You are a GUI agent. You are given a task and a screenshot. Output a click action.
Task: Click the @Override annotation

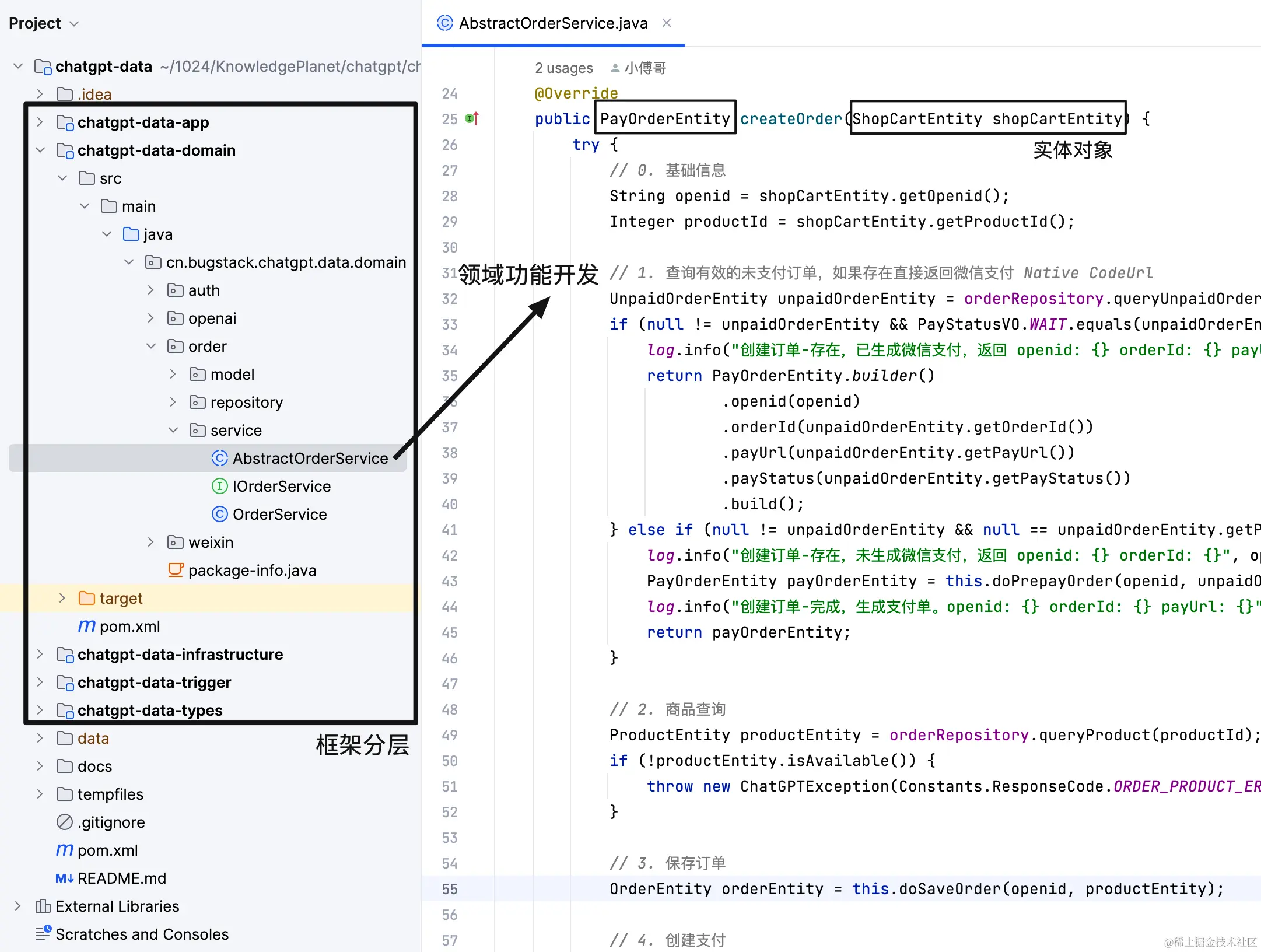pos(576,93)
